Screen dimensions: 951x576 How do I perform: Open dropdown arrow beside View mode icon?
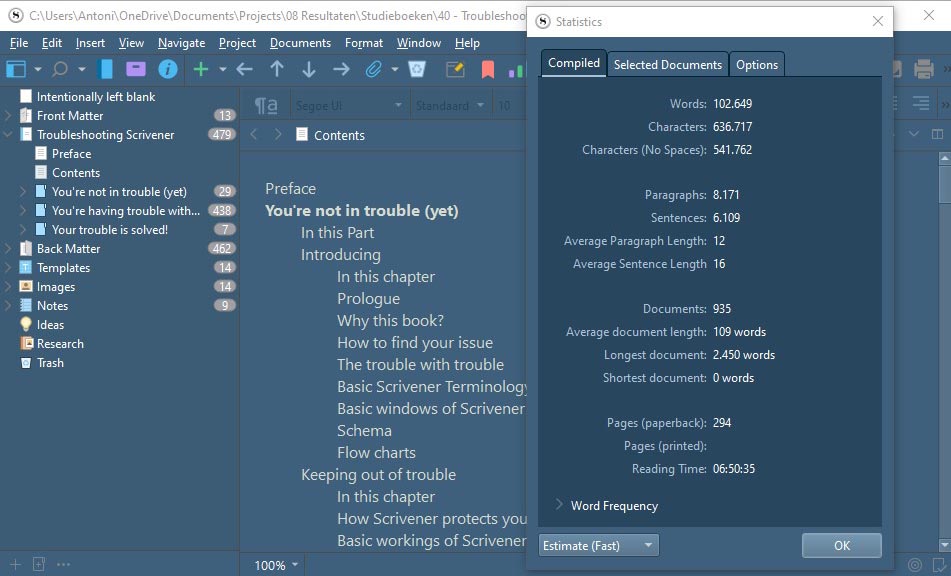pos(38,69)
